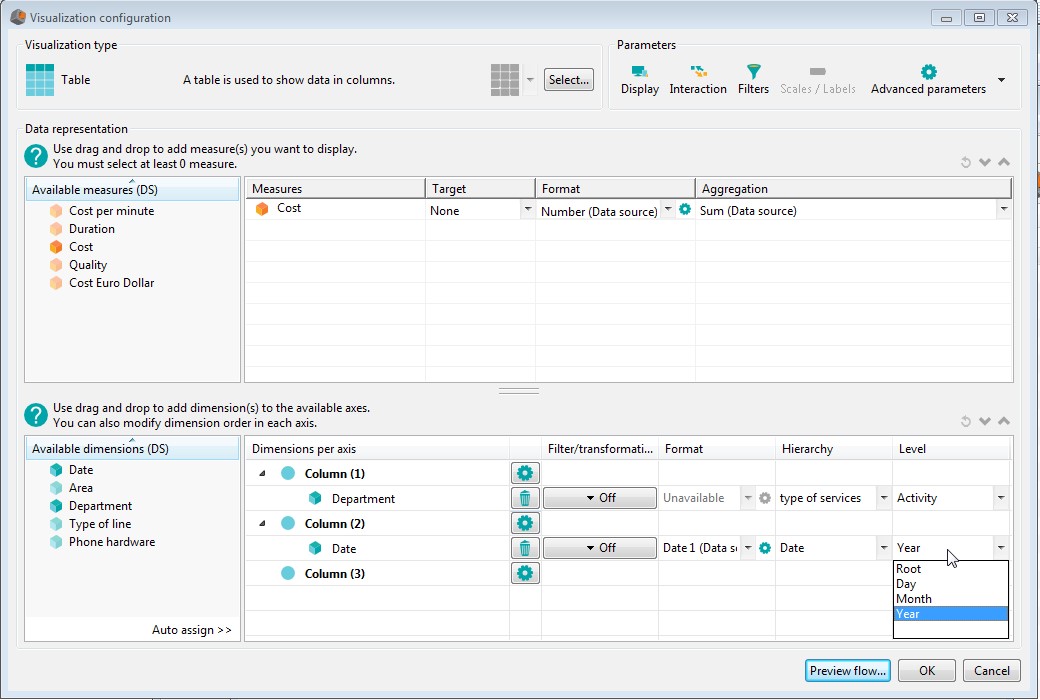This screenshot has width=1040, height=700.
Task: Select Cost in Available measures list
Action: click(x=81, y=247)
